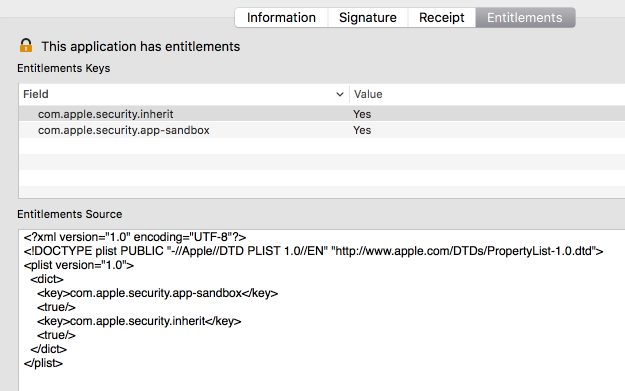Click the plist version="1.0" line
625x391 pixels.
click(79, 265)
